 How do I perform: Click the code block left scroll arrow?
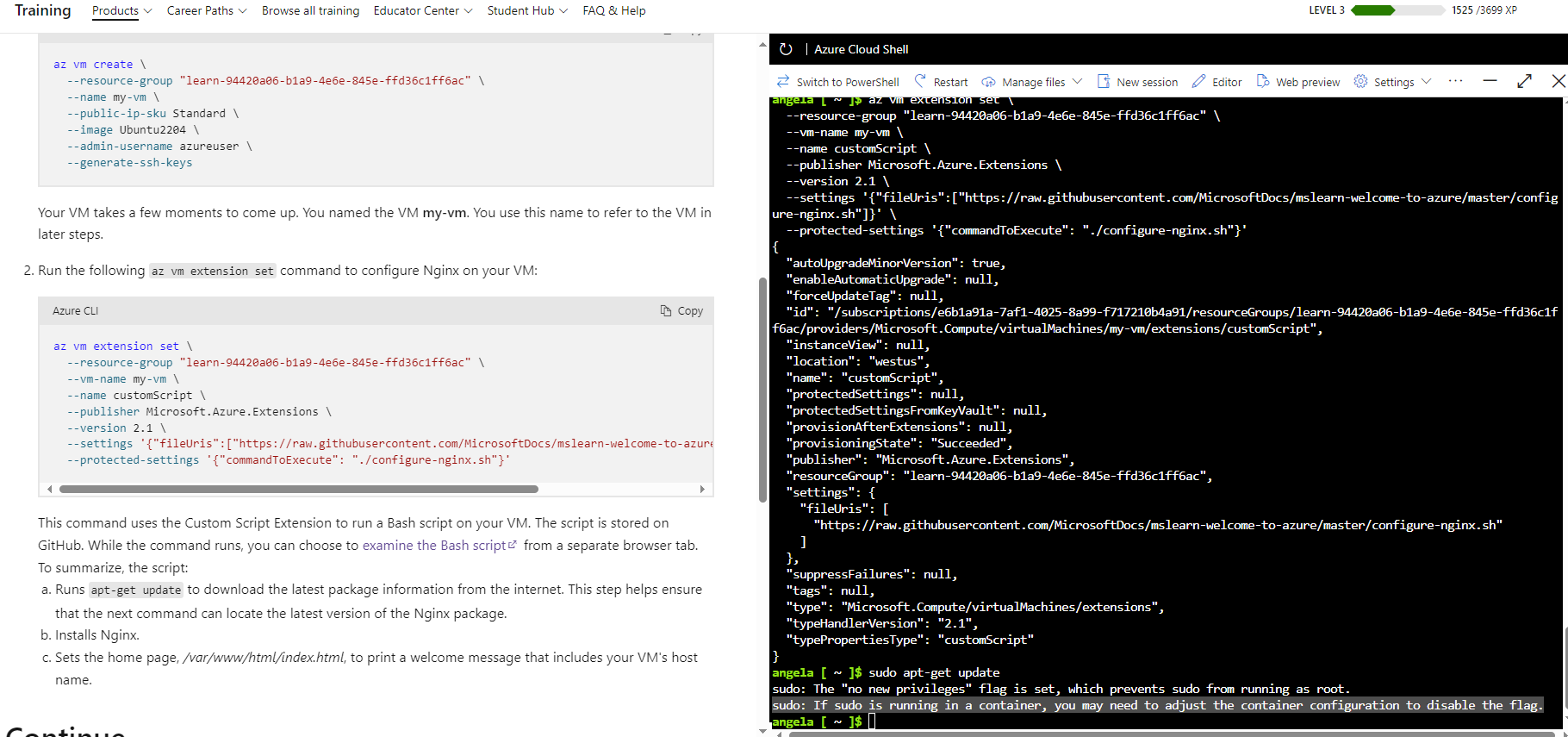tap(49, 489)
